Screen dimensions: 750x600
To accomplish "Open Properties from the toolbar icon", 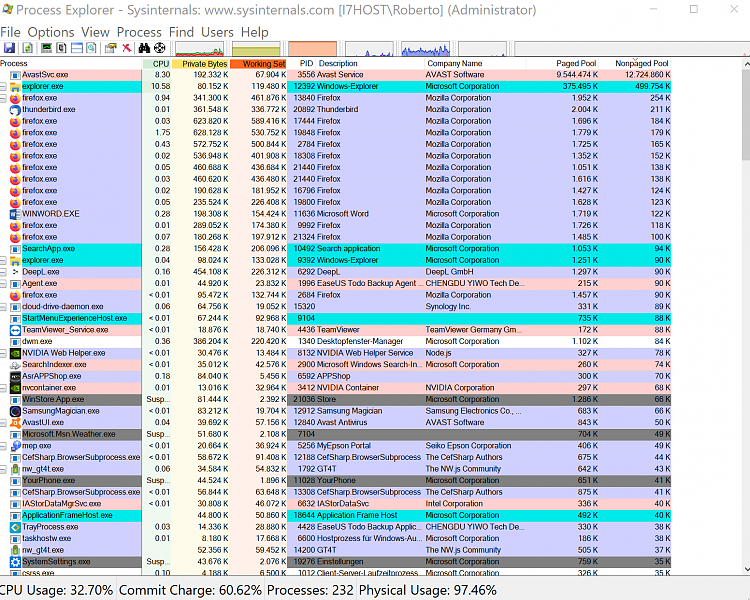I will click(111, 48).
